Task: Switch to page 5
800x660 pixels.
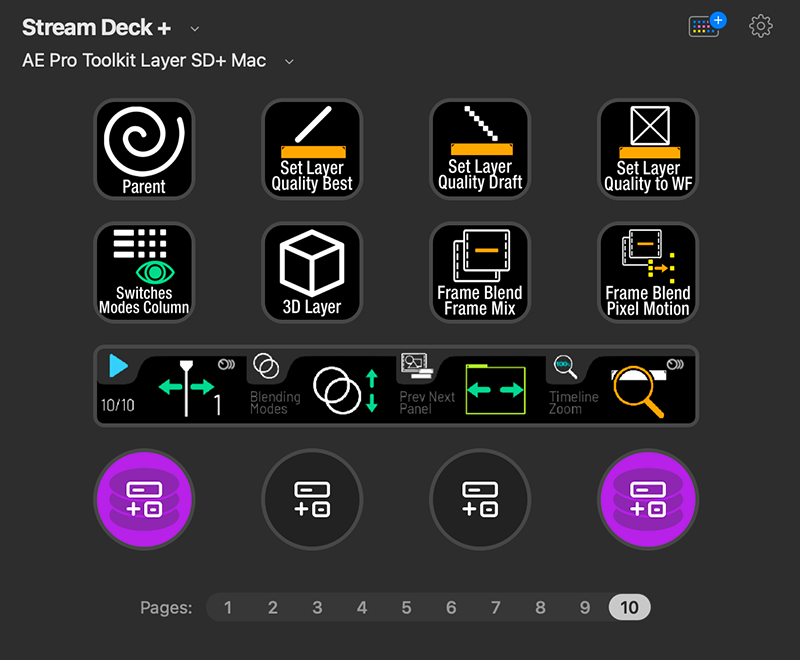Action: (407, 607)
